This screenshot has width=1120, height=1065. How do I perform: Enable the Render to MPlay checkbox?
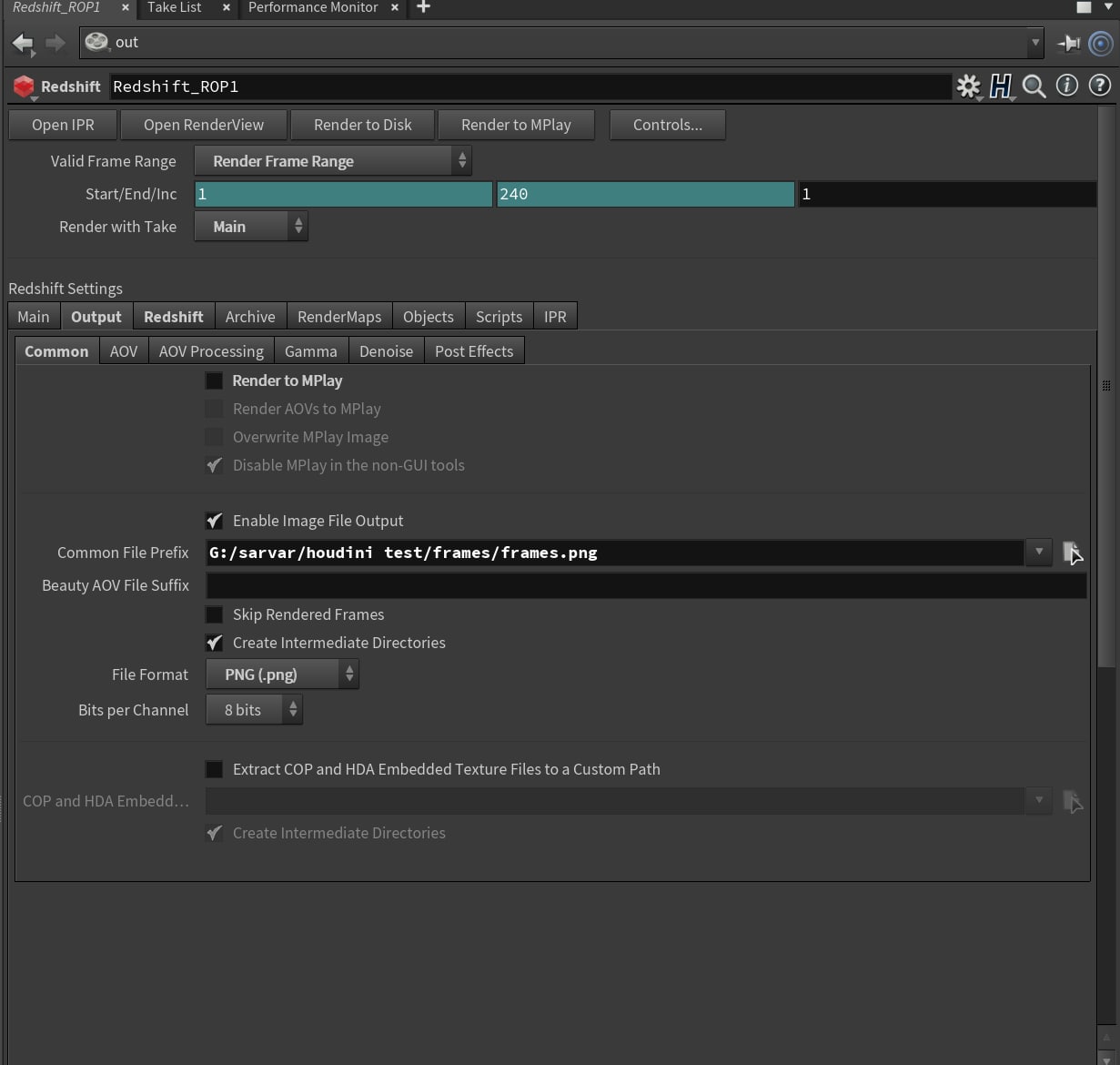click(x=214, y=380)
